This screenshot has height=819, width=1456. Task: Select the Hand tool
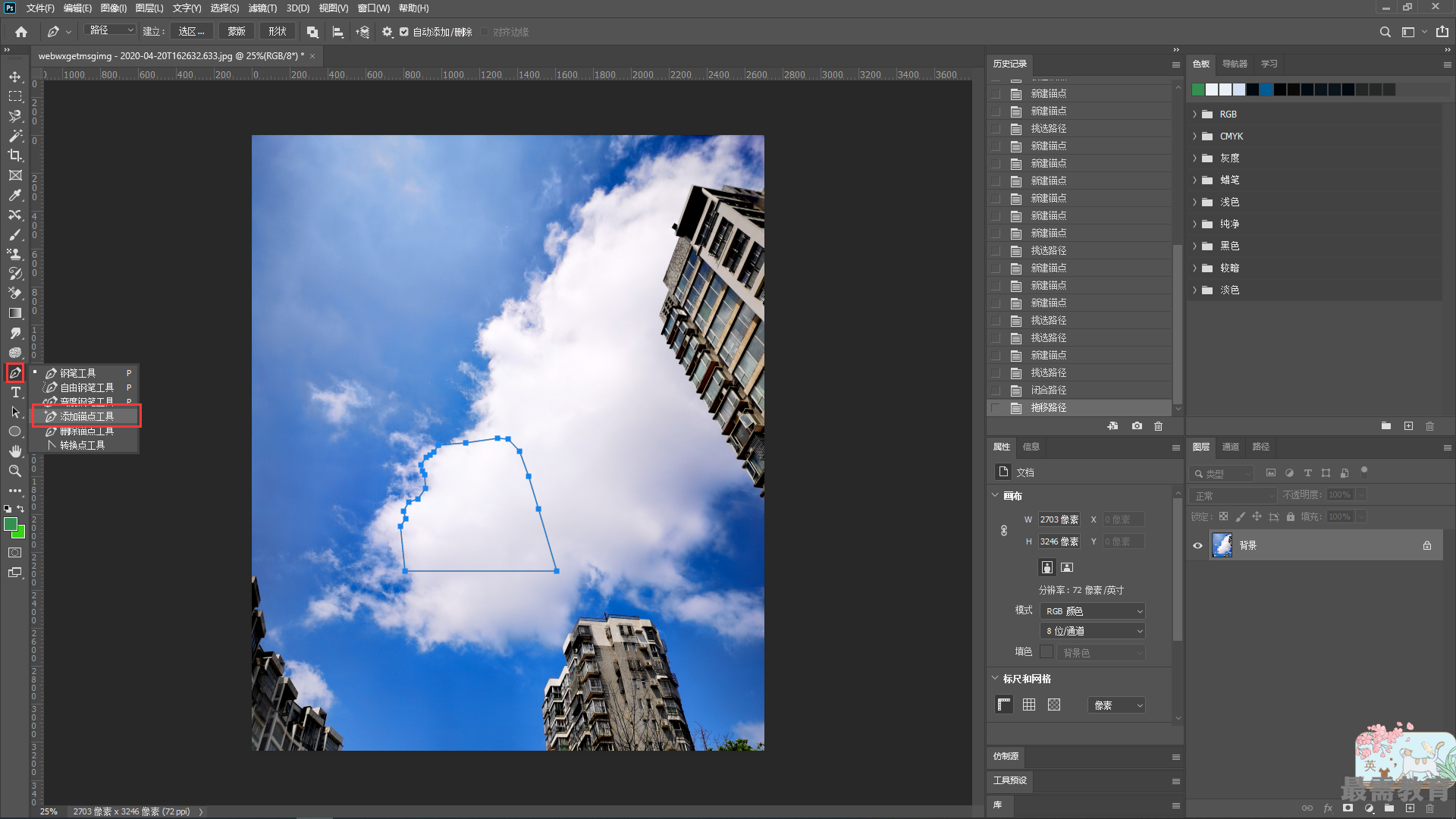15,451
